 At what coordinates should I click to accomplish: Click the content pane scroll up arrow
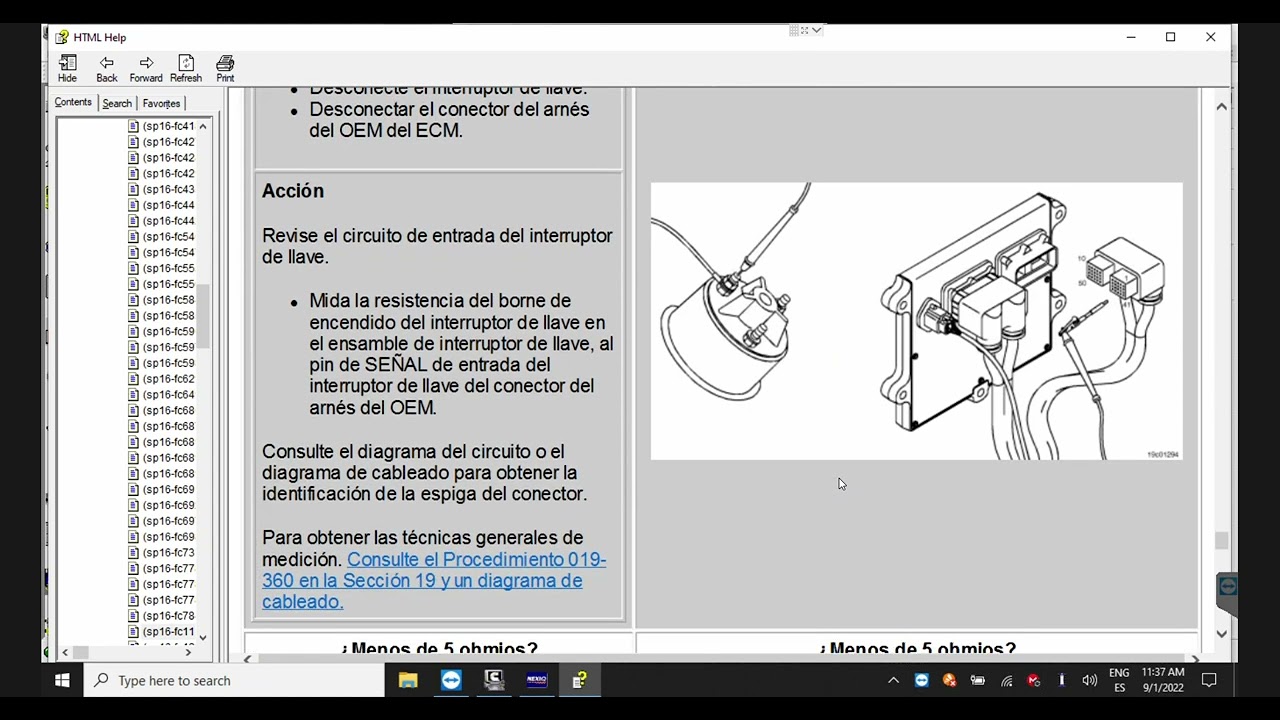[x=1221, y=105]
